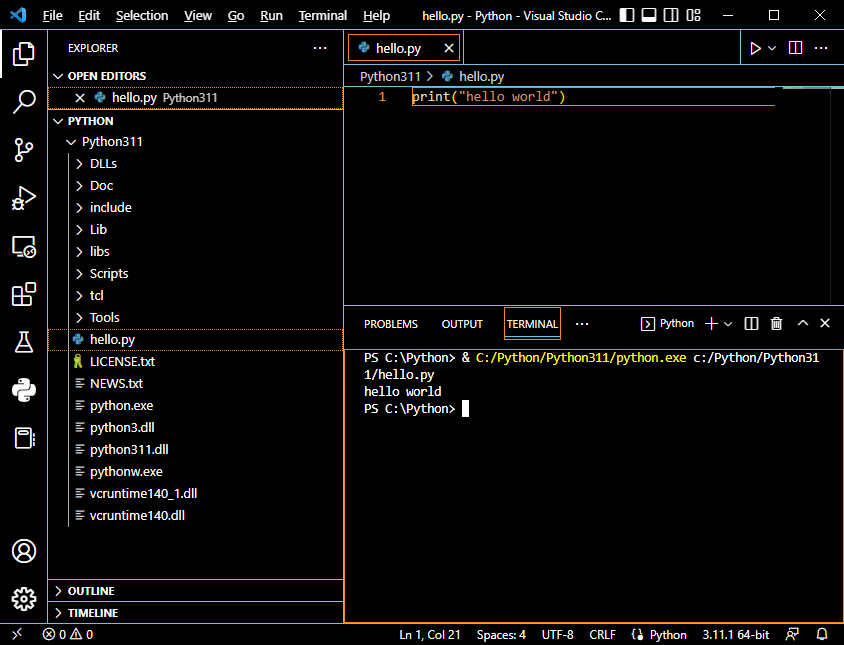Screen dimensions: 844x645
Task: Open remote window from status bar corner
Action: [17, 634]
